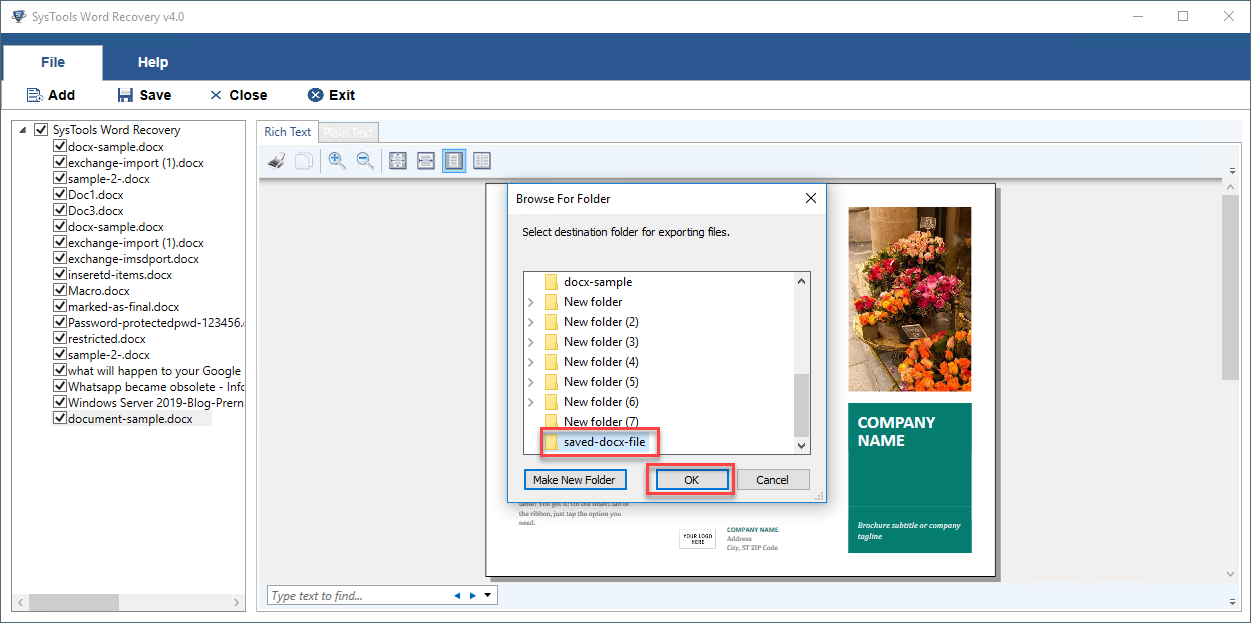The image size is (1251, 623).
Task: Confirm folder selection with OK
Action: pos(691,480)
